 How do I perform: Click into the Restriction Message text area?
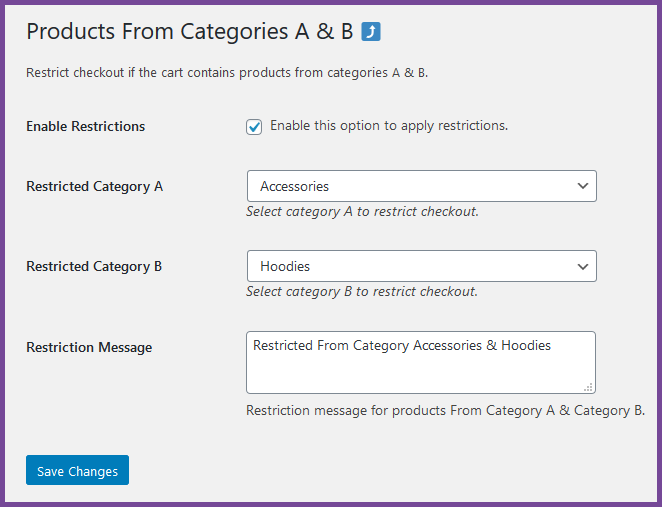tap(420, 371)
